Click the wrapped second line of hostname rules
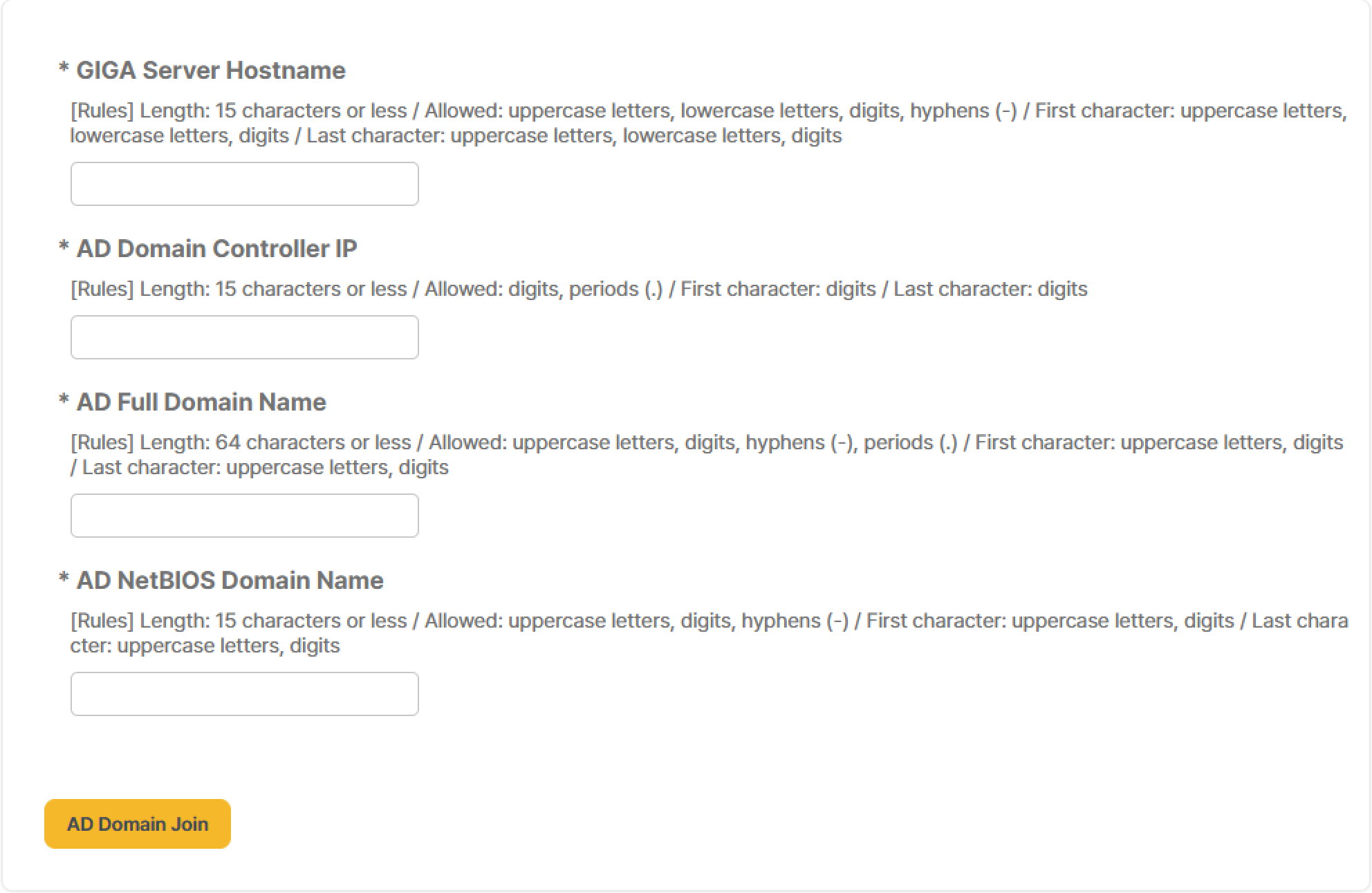The width and height of the screenshot is (1372, 893). [456, 135]
